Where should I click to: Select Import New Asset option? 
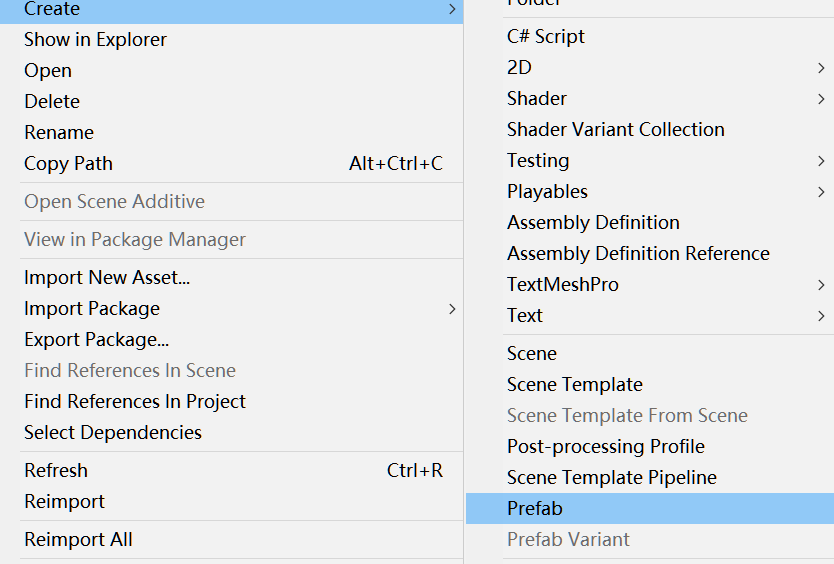(107, 277)
